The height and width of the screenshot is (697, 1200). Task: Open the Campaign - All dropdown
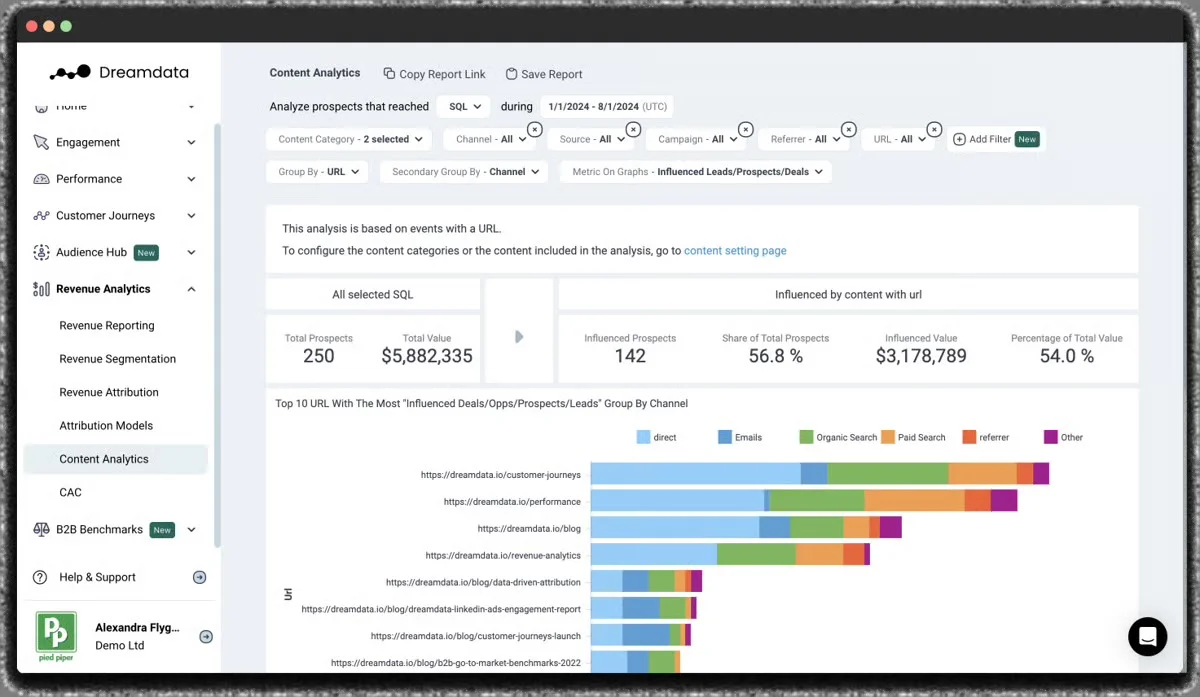(x=696, y=140)
